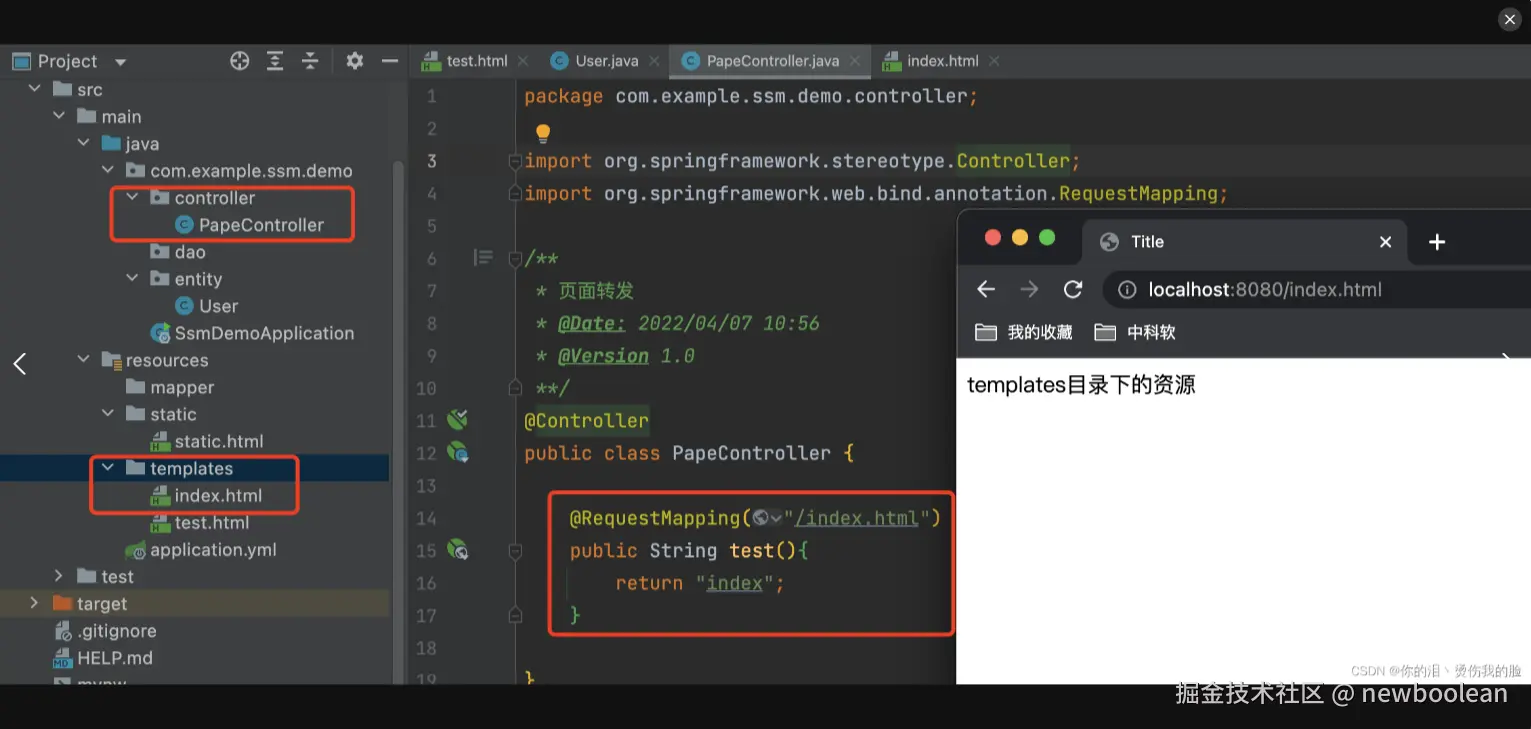Click the gutter bean icon on line 11
This screenshot has height=729, width=1531.
click(x=458, y=419)
